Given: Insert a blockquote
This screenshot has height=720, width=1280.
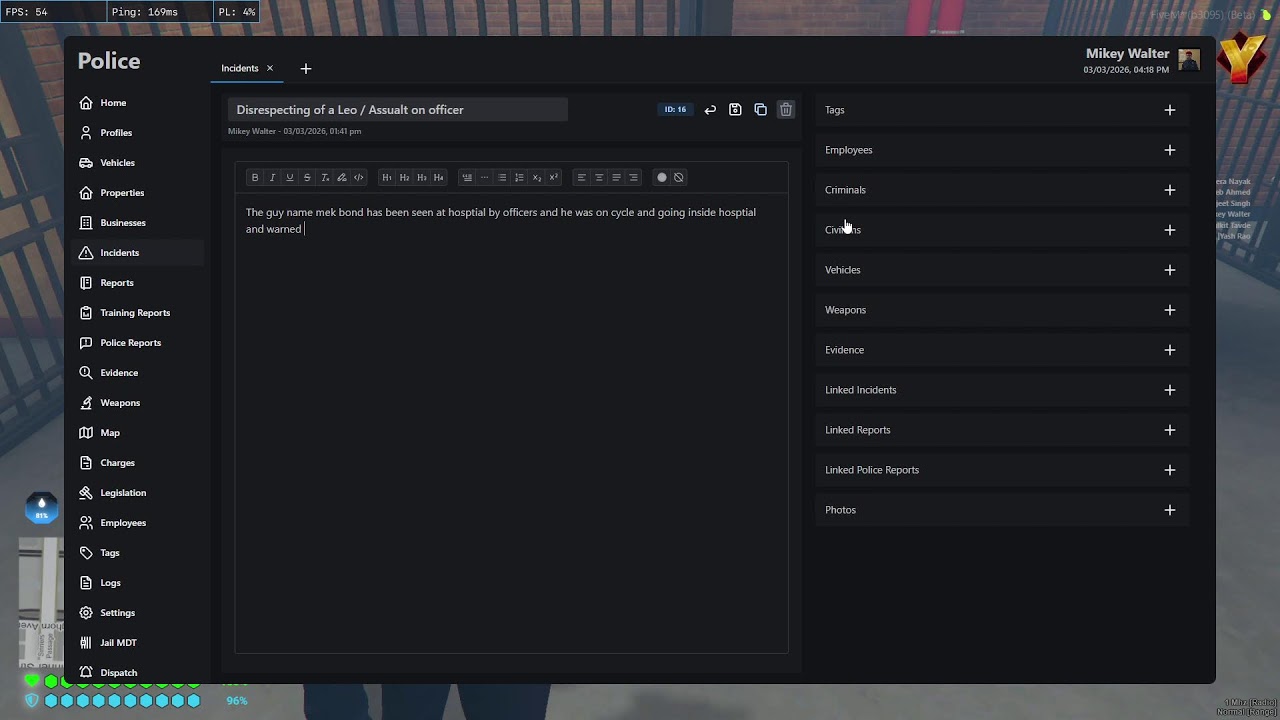Looking at the screenshot, I should click(x=467, y=177).
